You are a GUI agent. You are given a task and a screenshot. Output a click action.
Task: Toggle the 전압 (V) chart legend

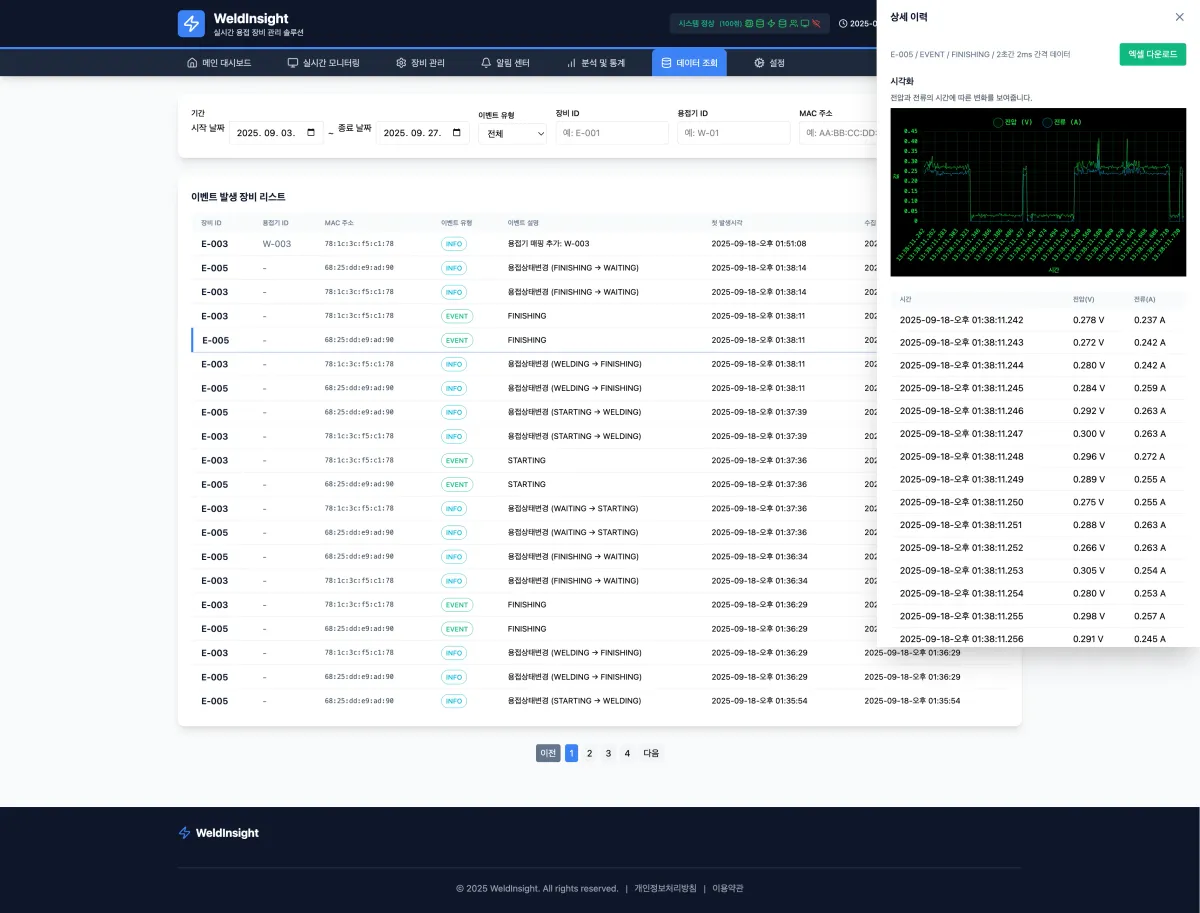[1012, 122]
